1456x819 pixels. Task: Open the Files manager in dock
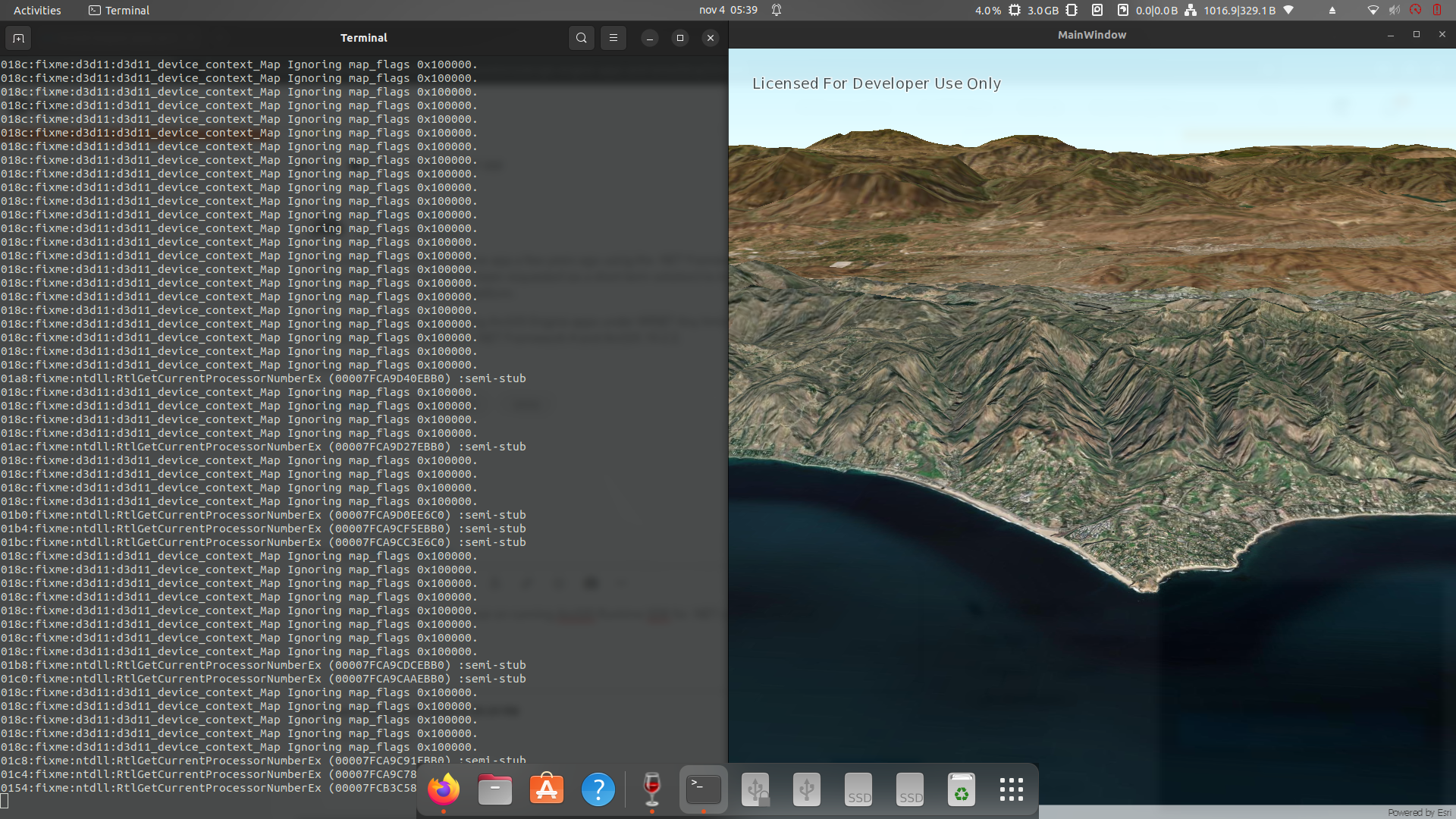(495, 789)
